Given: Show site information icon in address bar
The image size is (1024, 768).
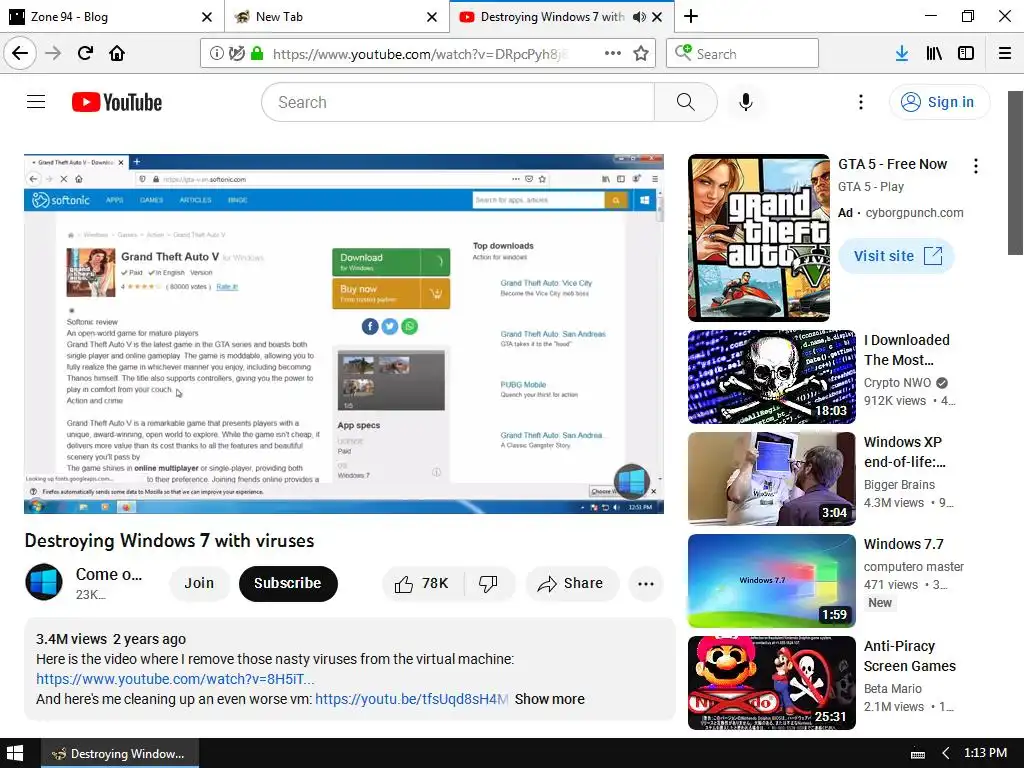Looking at the screenshot, I should click(216, 54).
